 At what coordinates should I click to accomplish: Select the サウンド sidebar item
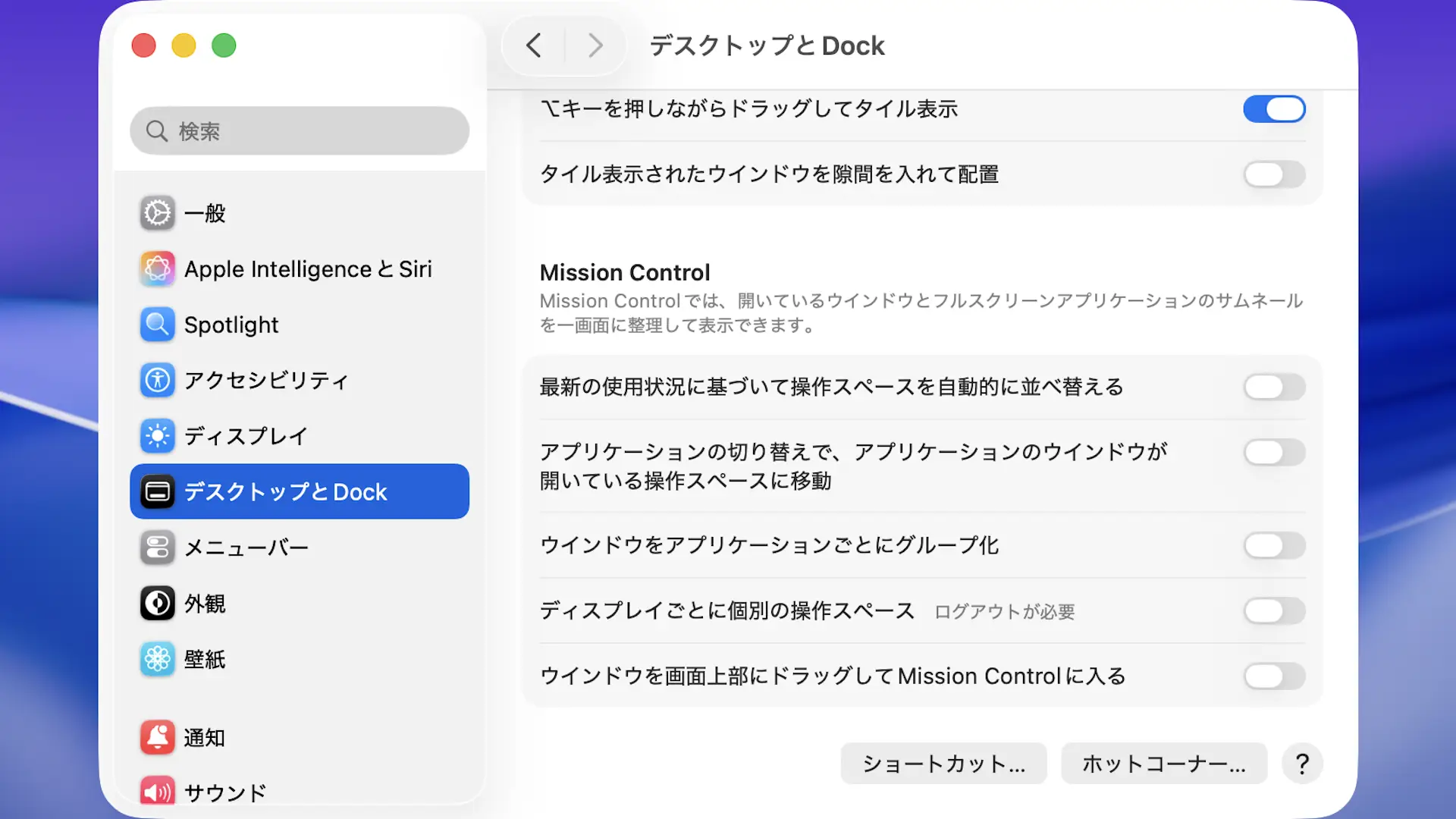coord(225,792)
